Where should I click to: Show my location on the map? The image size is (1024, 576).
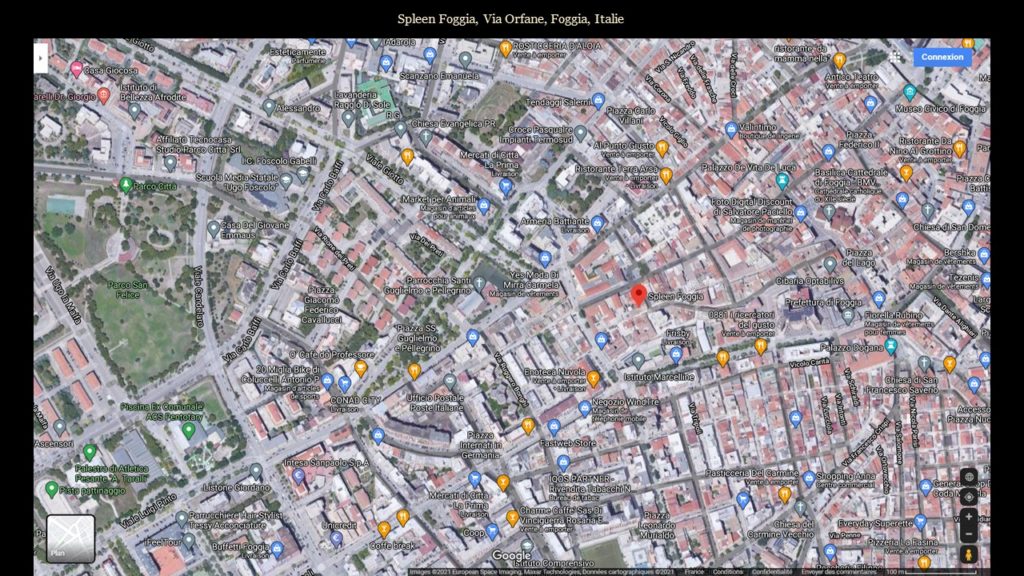pos(968,497)
